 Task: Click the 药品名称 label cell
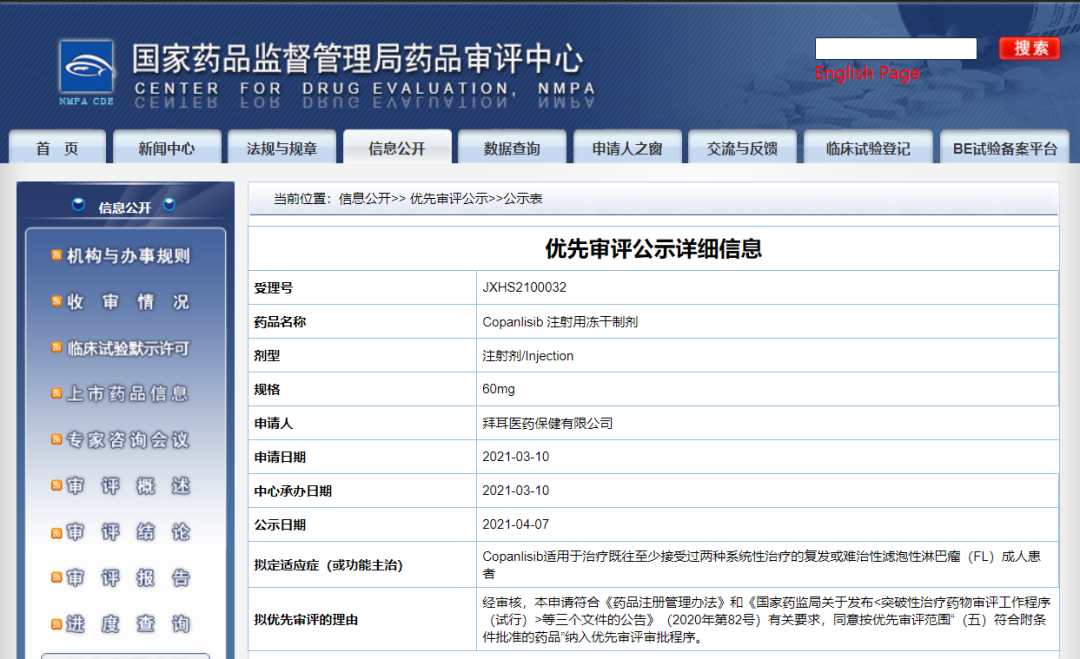(x=362, y=322)
